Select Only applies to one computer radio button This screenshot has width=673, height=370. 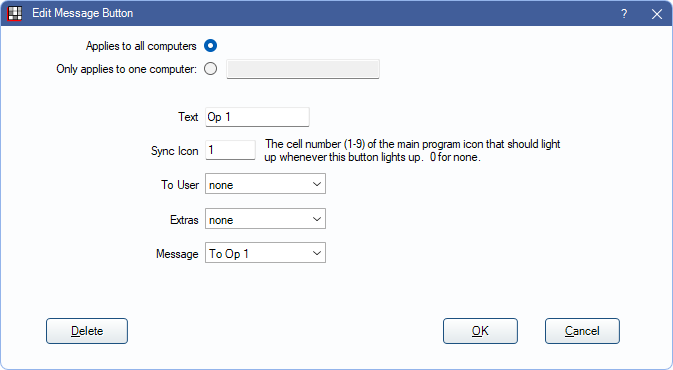click(210, 69)
